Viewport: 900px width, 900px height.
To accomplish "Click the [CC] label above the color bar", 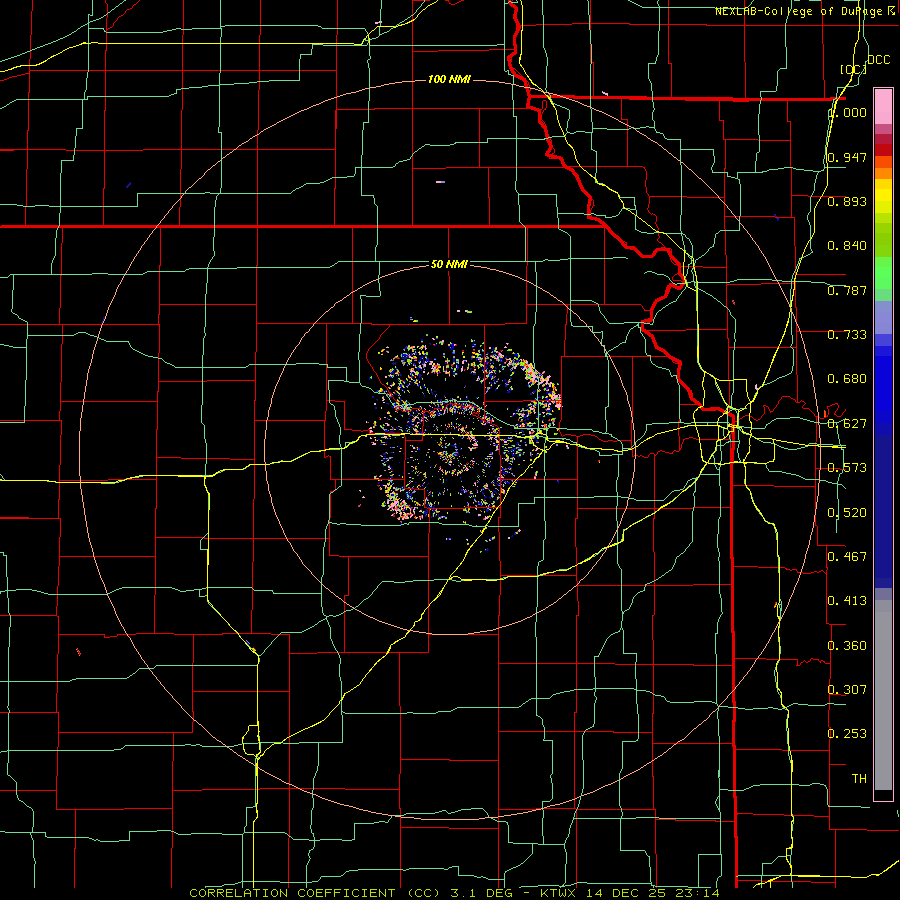I will (x=853, y=69).
